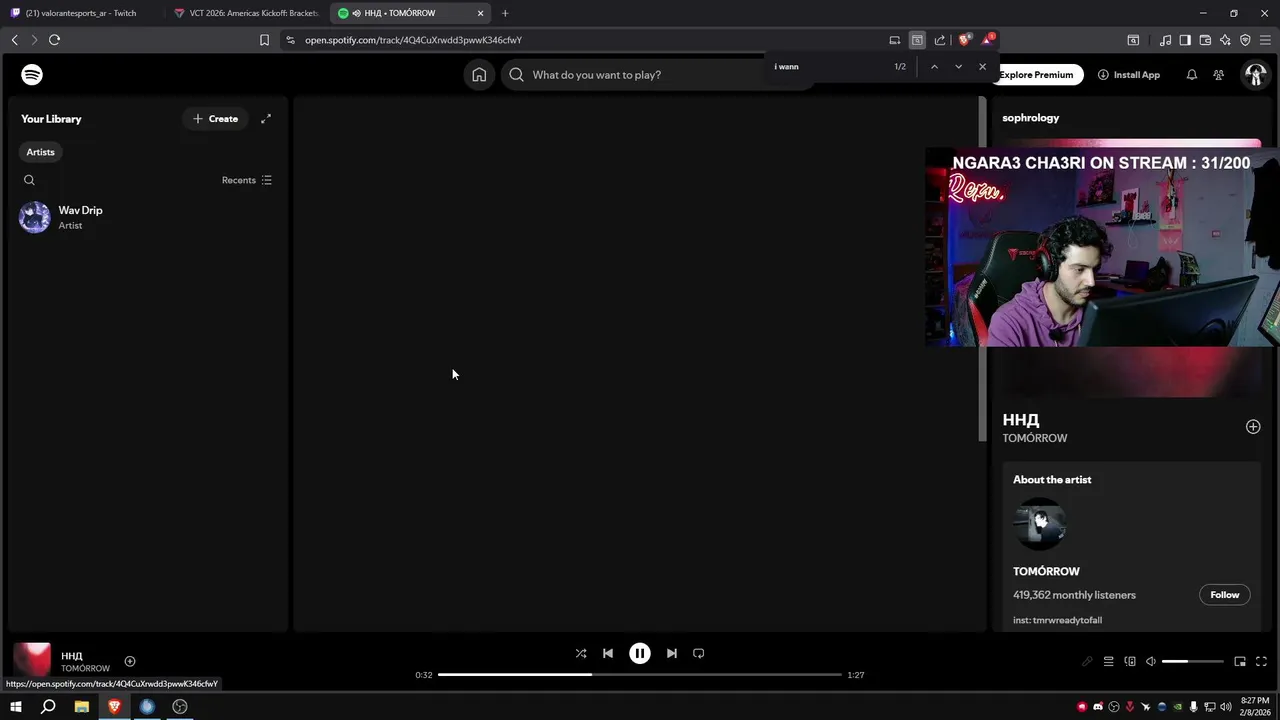Image resolution: width=1280 pixels, height=720 pixels.
Task: Open Brave Leo AI sparkle icon
Action: pyautogui.click(x=1225, y=40)
